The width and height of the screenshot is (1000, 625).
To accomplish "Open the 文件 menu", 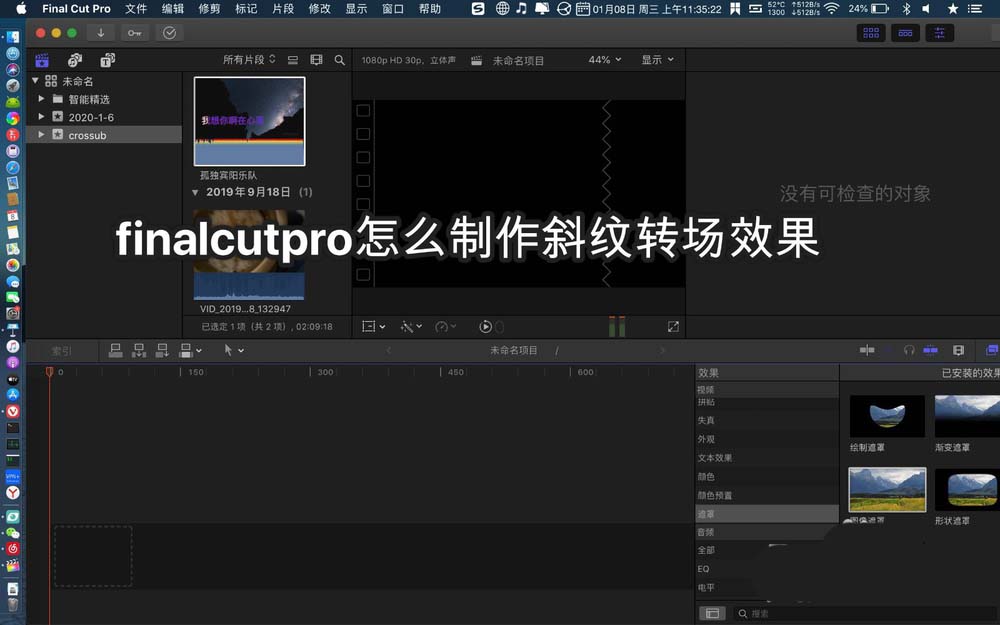I will click(136, 8).
